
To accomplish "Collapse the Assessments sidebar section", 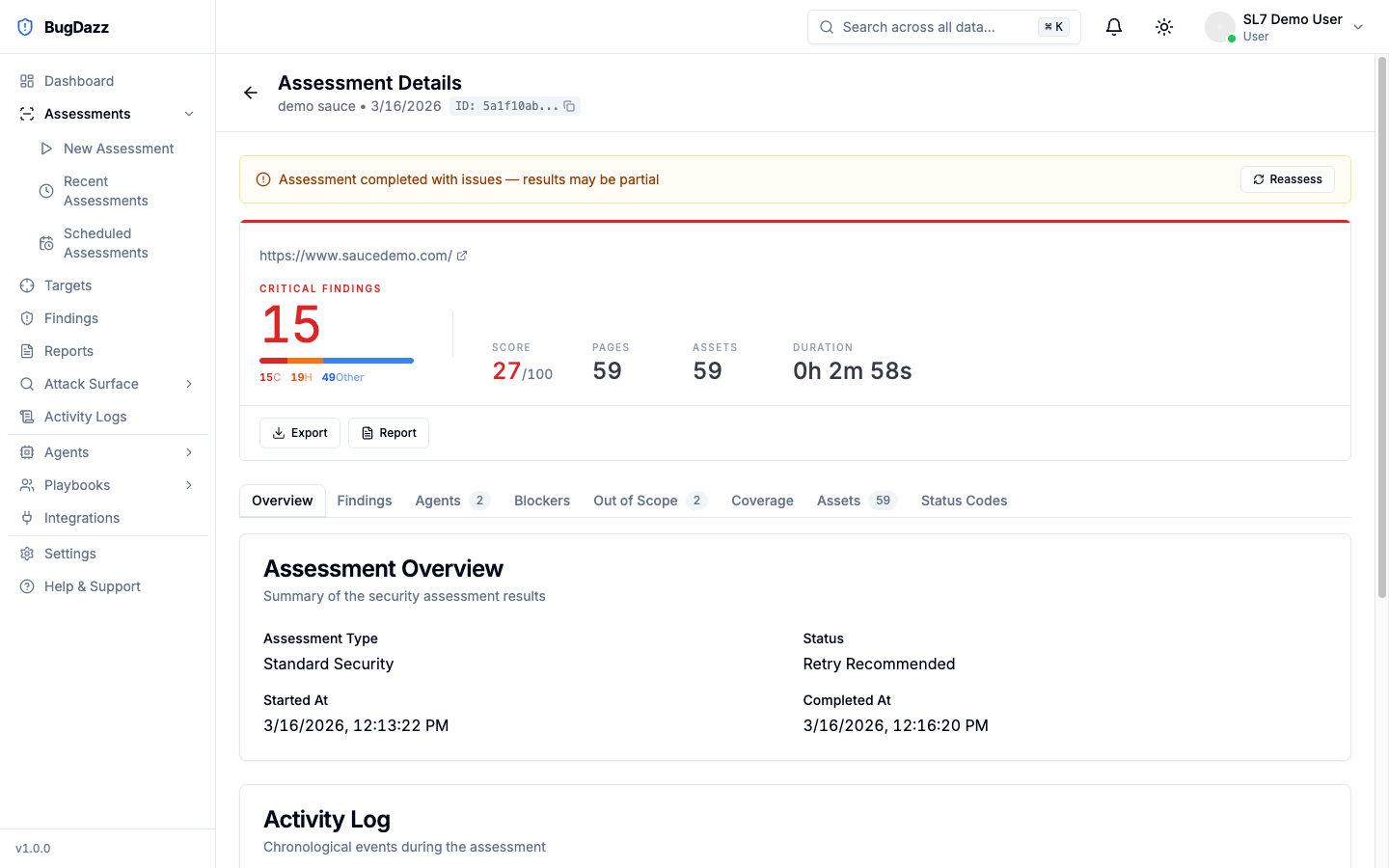I will pyautogui.click(x=189, y=114).
